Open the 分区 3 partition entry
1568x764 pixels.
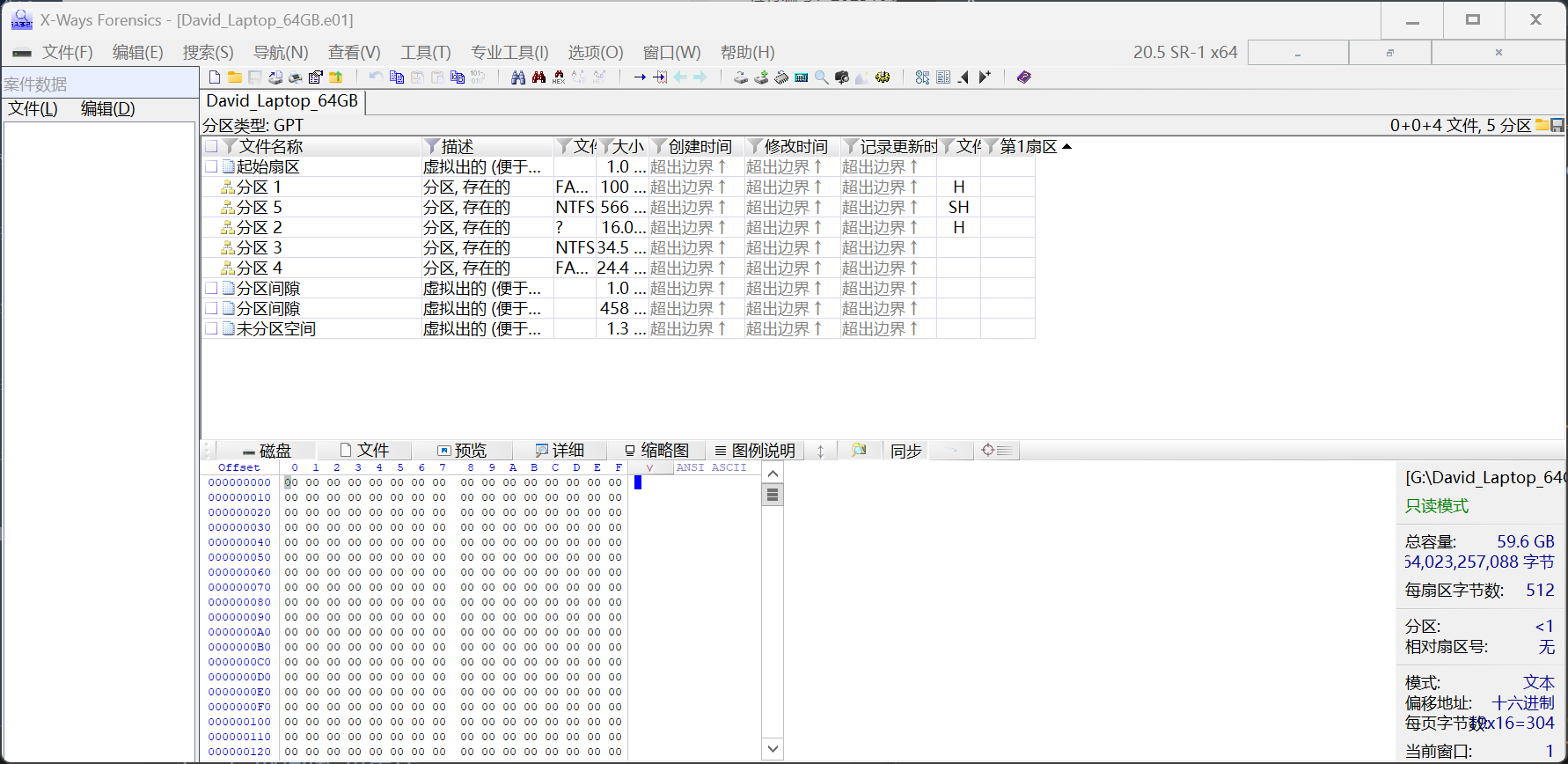[x=259, y=247]
